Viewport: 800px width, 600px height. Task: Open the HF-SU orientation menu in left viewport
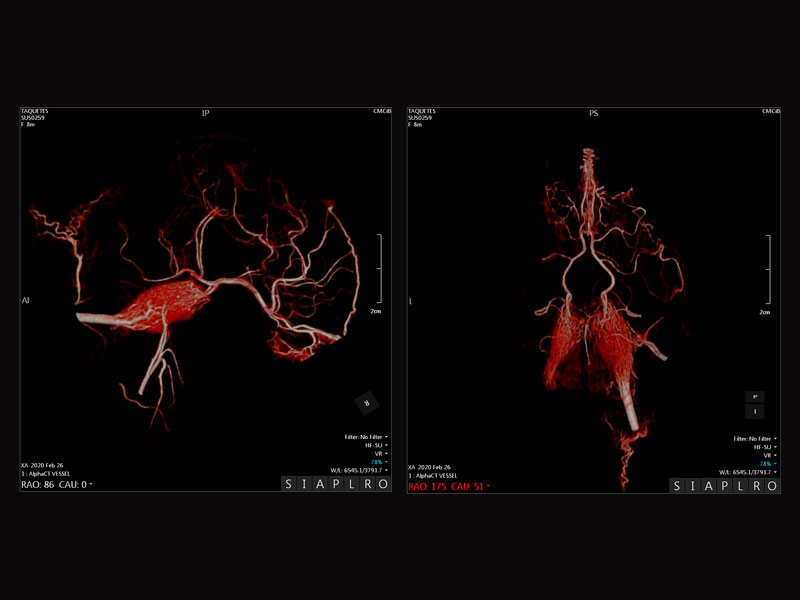click(374, 446)
